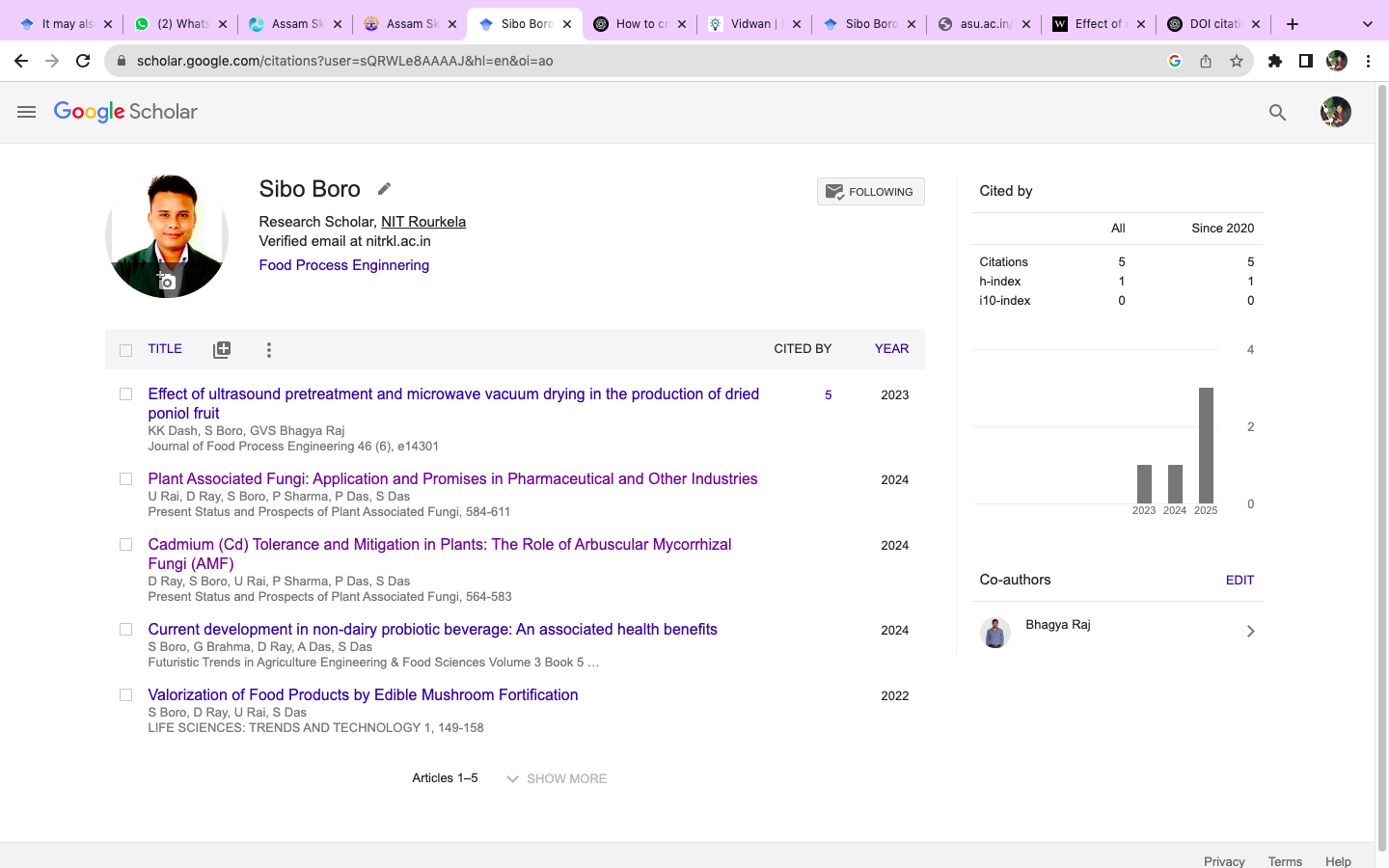Open the three-dot more options menu
The width and height of the screenshot is (1389, 868).
point(269,350)
